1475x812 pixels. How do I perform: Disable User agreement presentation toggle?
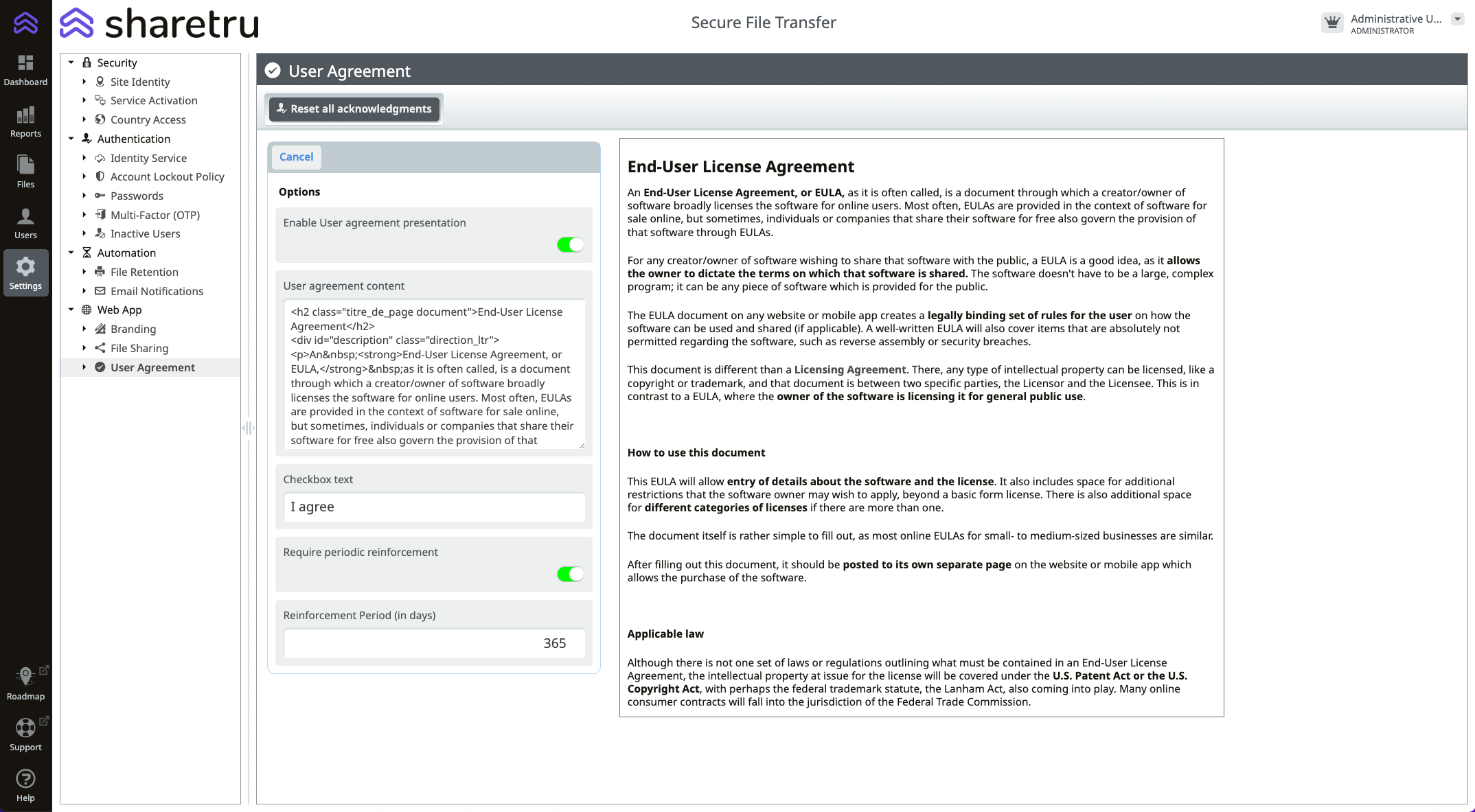click(x=570, y=245)
